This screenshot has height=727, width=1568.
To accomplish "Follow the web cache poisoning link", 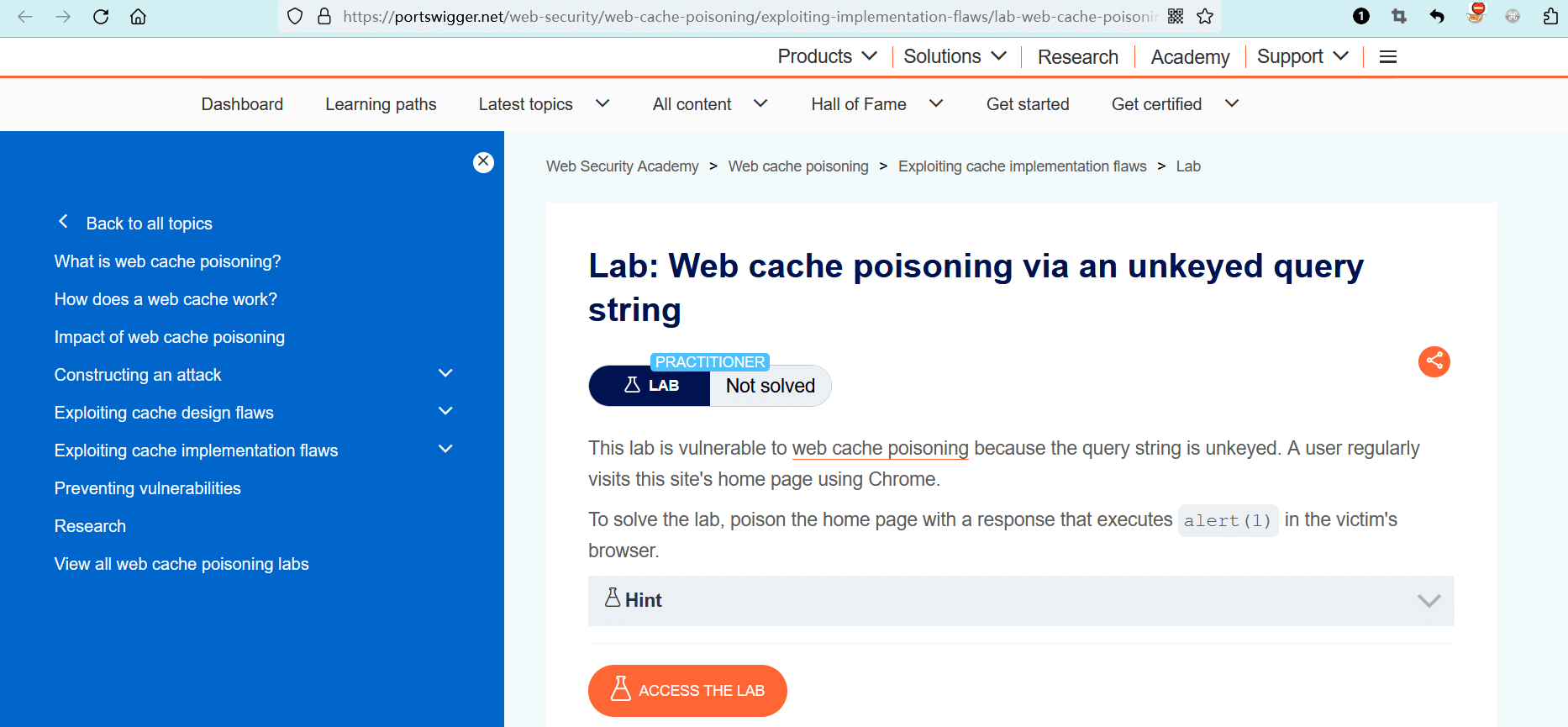I will [x=880, y=449].
